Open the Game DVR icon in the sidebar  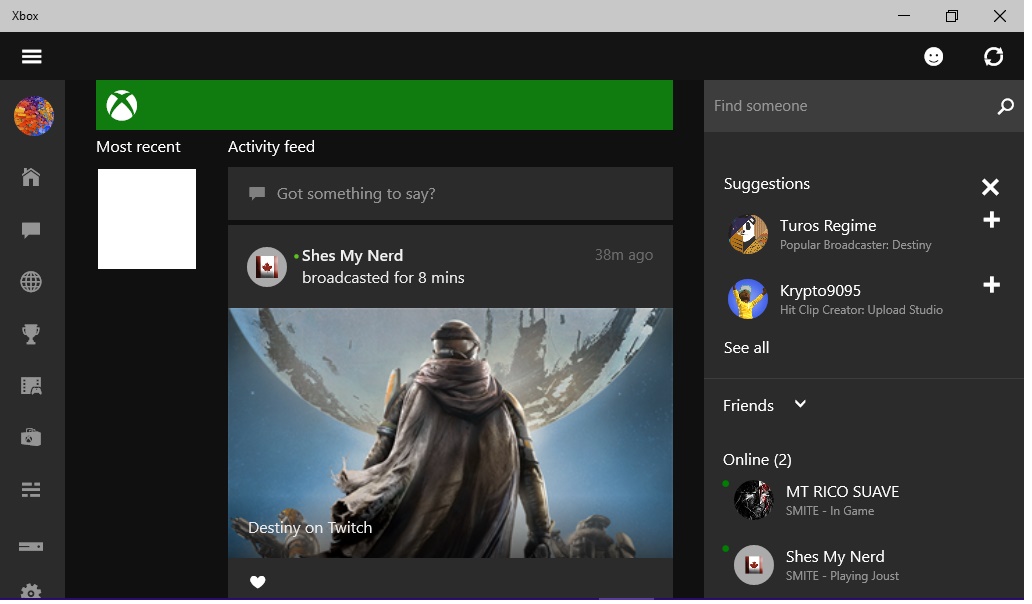tap(31, 386)
